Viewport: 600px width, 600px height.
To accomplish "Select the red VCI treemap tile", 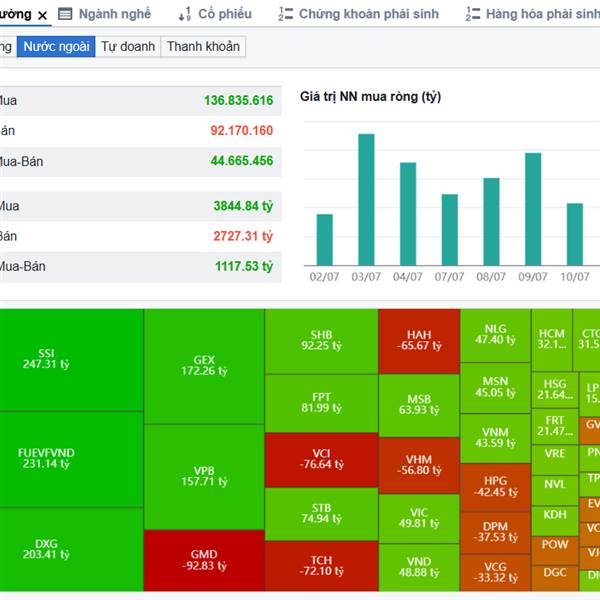I will click(x=321, y=460).
